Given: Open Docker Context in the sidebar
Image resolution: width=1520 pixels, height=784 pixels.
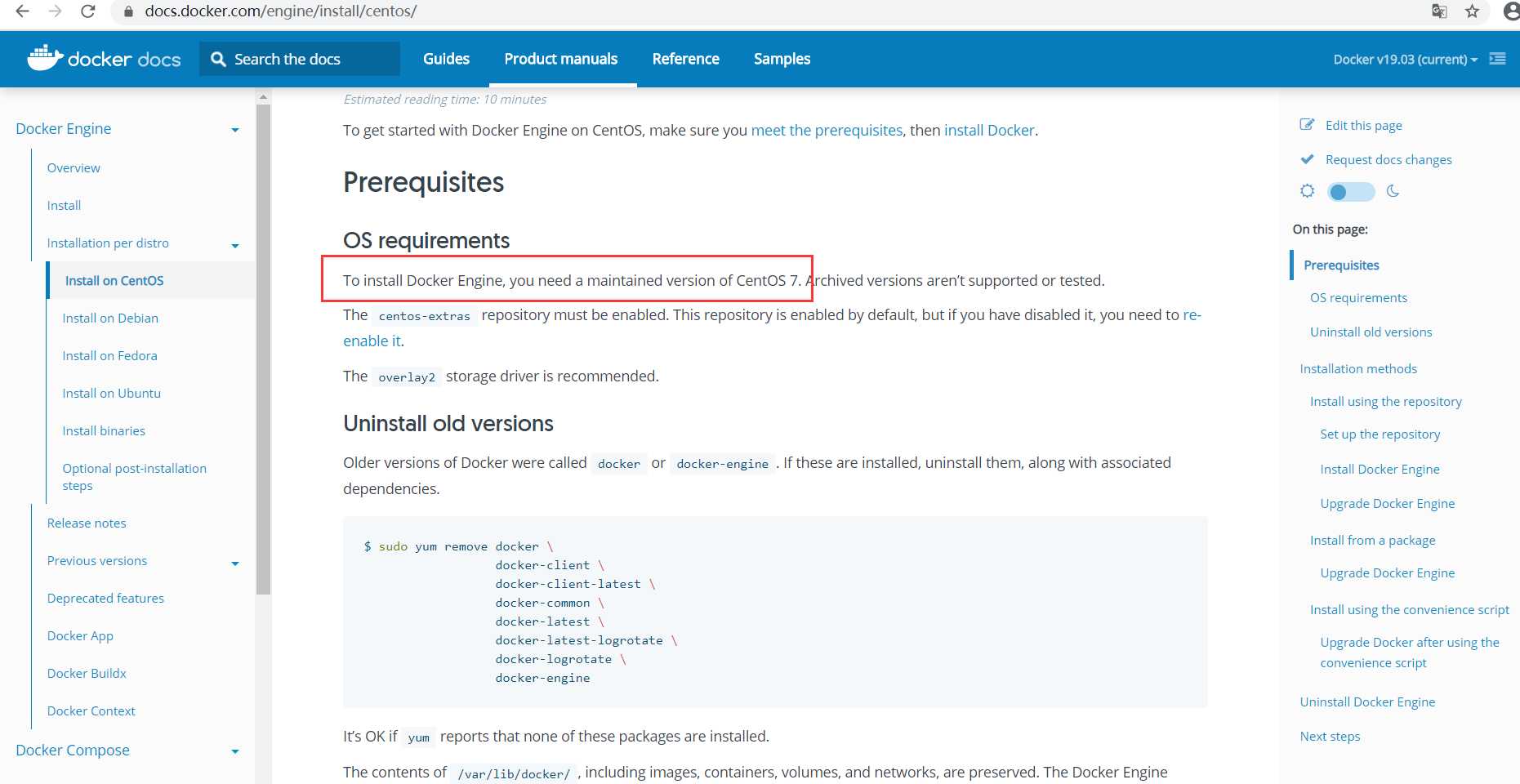Looking at the screenshot, I should pyautogui.click(x=91, y=710).
